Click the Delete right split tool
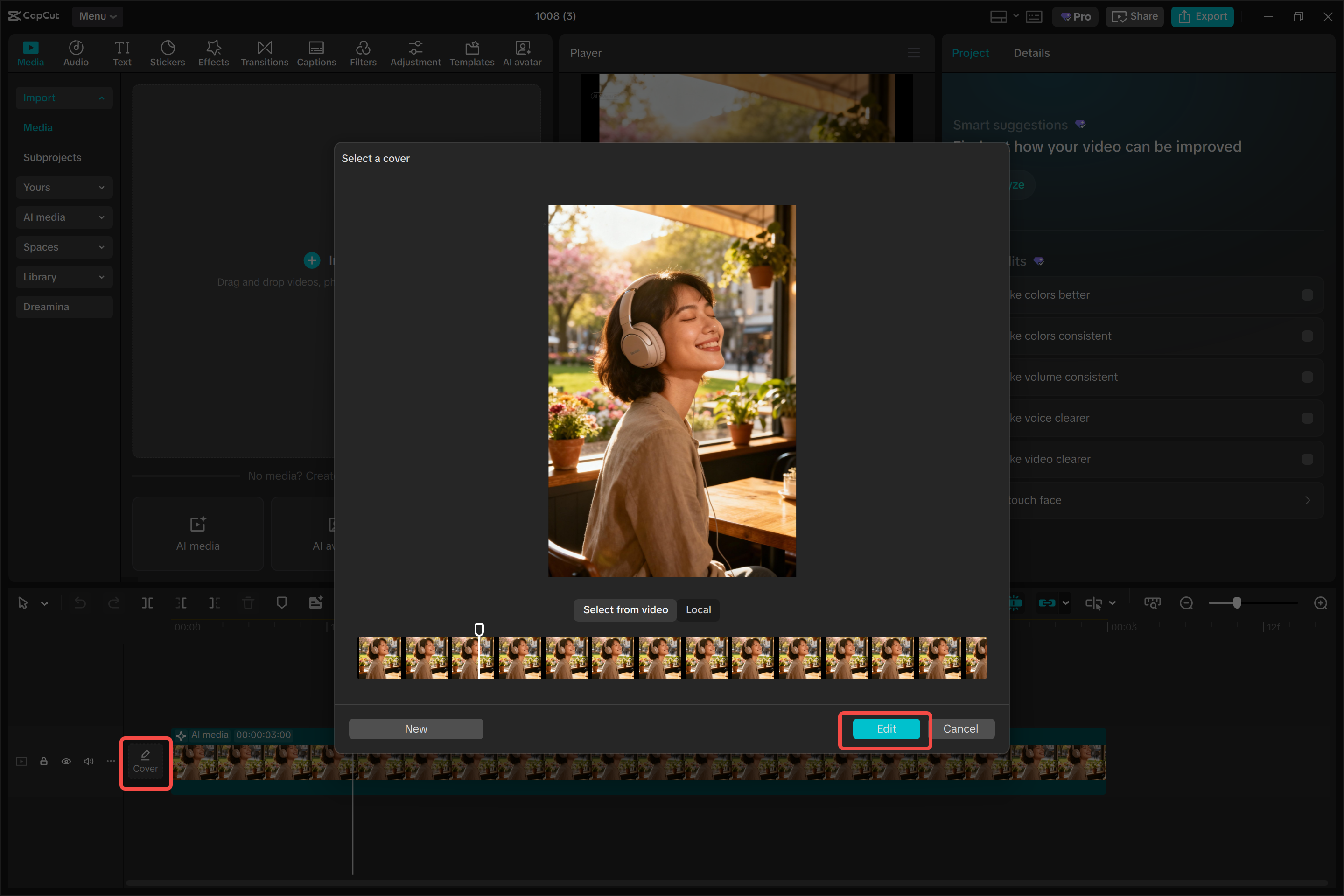The image size is (1344, 896). click(214, 603)
